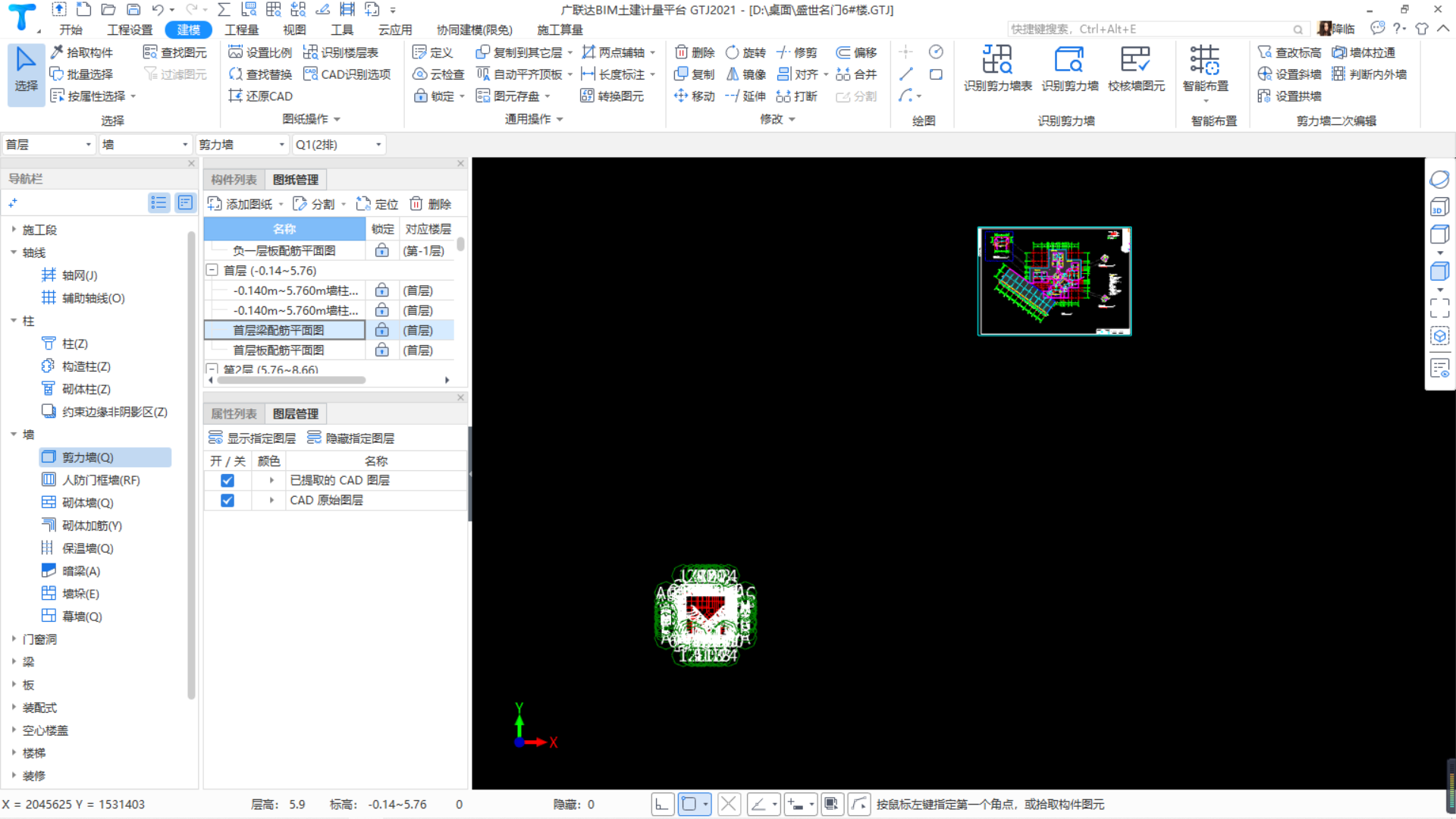Image resolution: width=1456 pixels, height=819 pixels.
Task: Toggle CAD 原始图层 checkbox
Action: pos(227,500)
